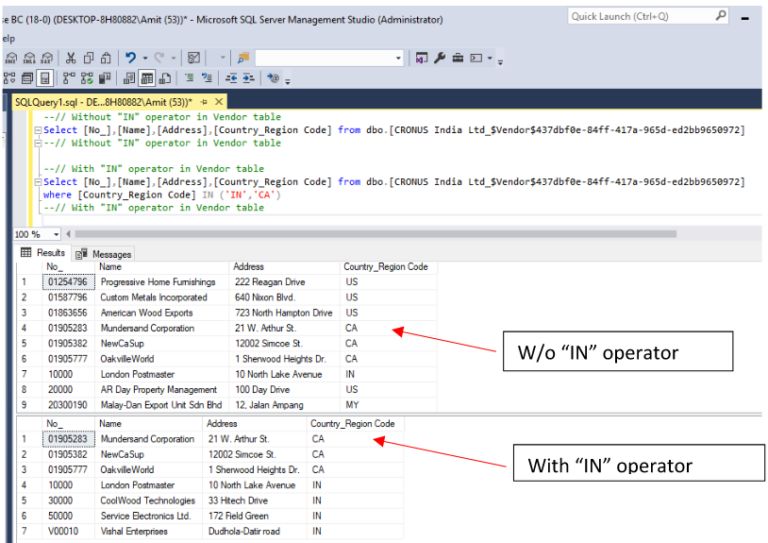Open dropdown arrow beside the command window icon
The height and width of the screenshot is (543, 768).
tap(490, 58)
